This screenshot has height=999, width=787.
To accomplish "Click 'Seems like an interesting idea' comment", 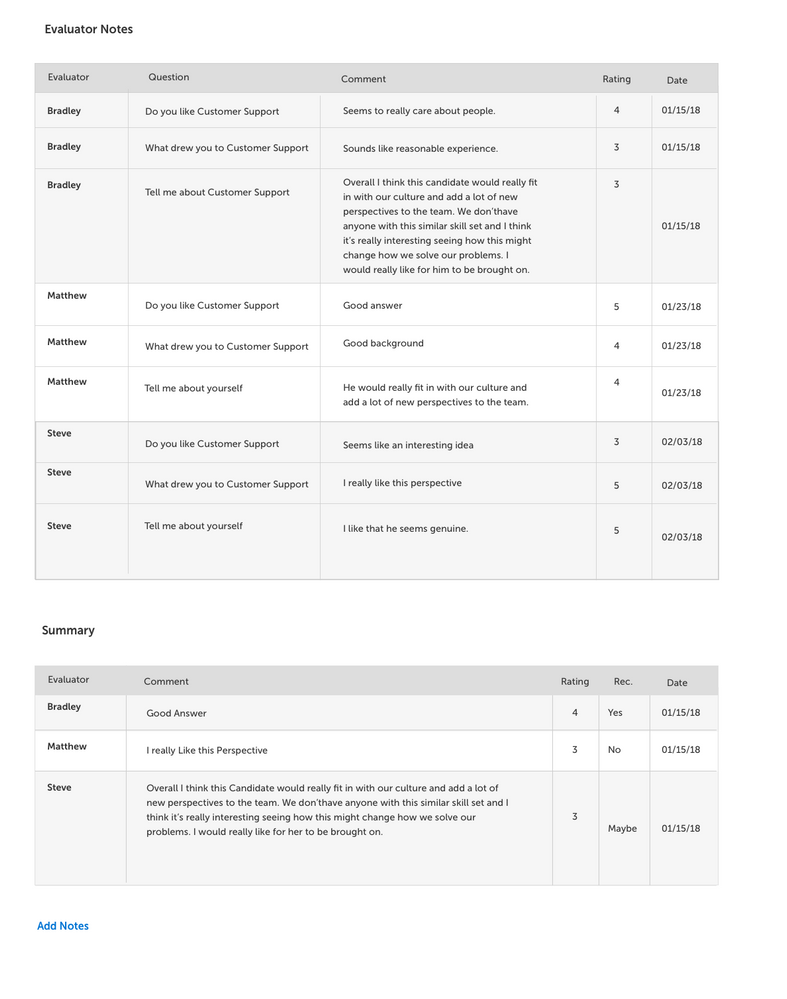I will pyautogui.click(x=408, y=445).
